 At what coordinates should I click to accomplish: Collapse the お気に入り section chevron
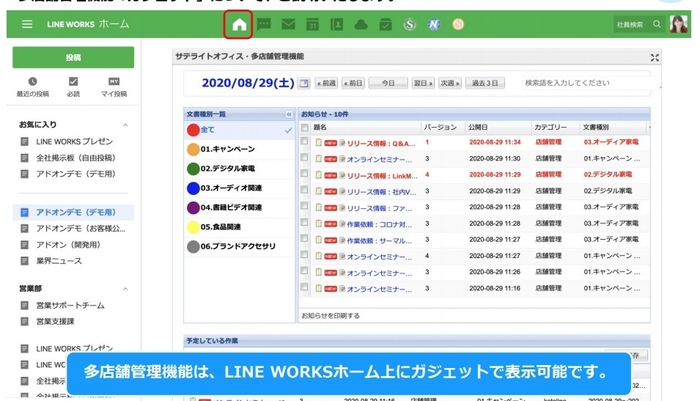pyautogui.click(x=125, y=125)
